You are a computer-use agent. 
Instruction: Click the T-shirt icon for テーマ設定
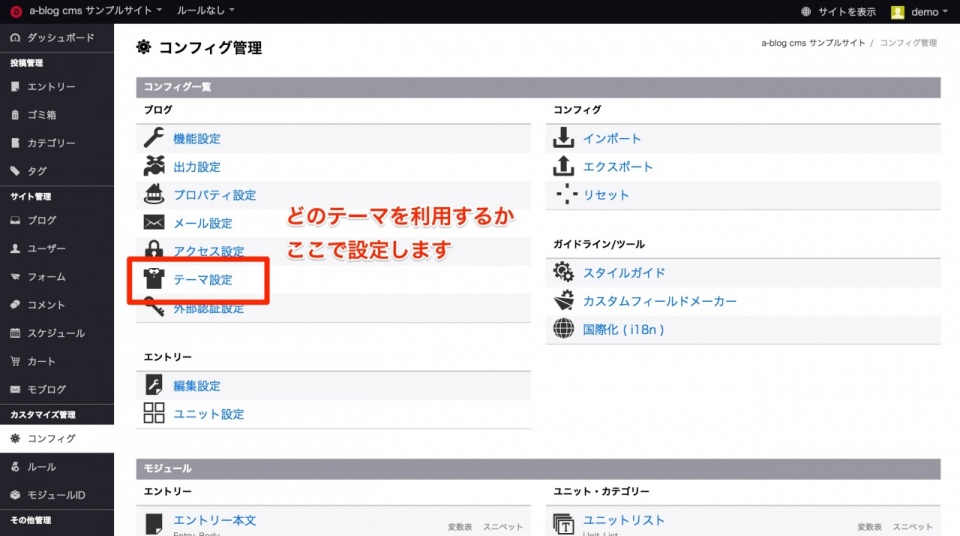154,279
